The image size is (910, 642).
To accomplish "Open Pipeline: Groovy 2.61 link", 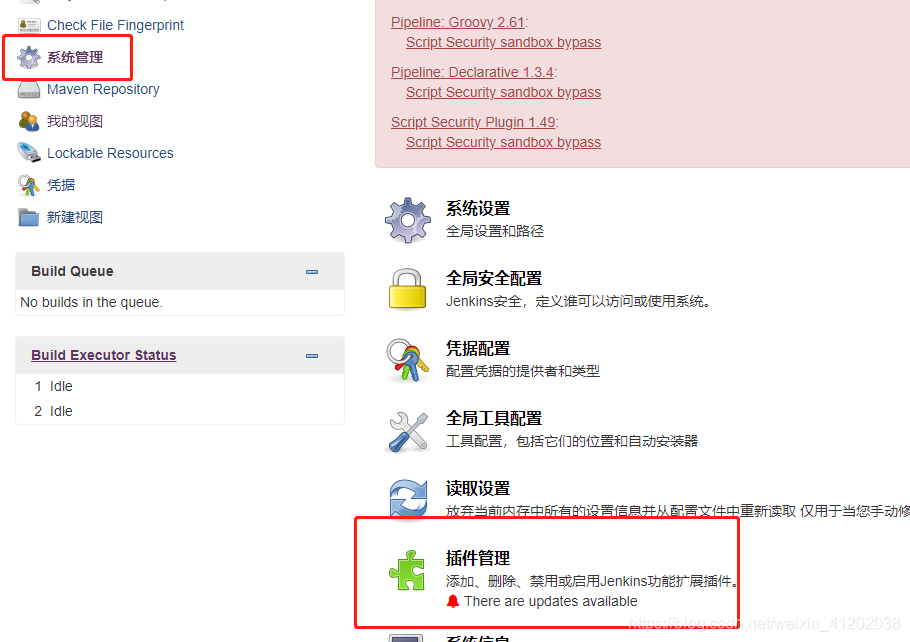I will (457, 22).
